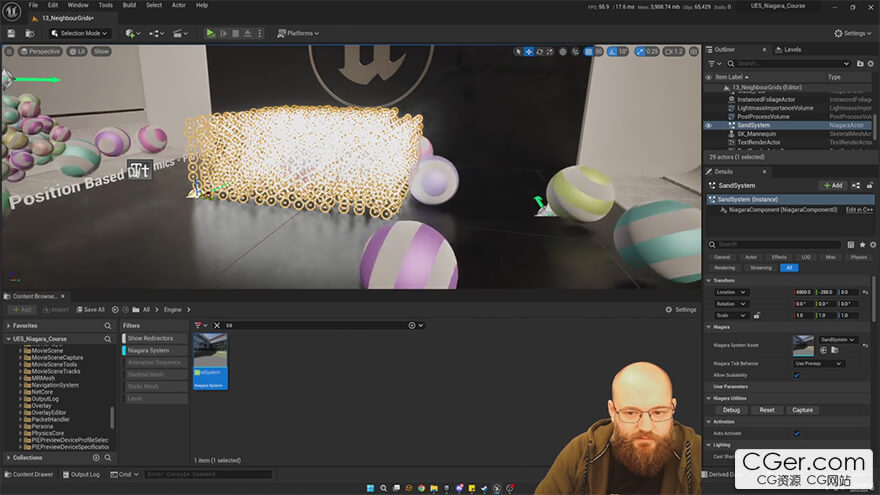
Task: Open the Tools menu
Action: point(106,5)
